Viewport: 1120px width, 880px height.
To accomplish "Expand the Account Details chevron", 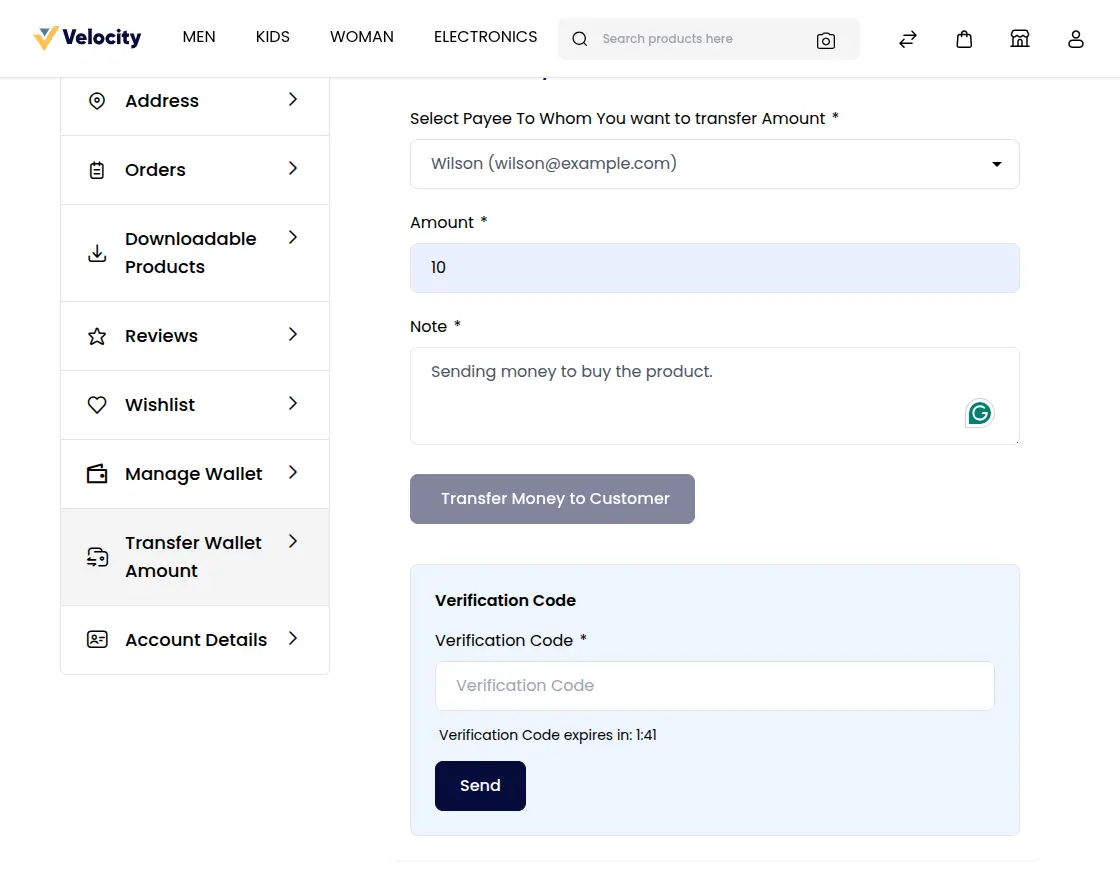I will pyautogui.click(x=292, y=640).
